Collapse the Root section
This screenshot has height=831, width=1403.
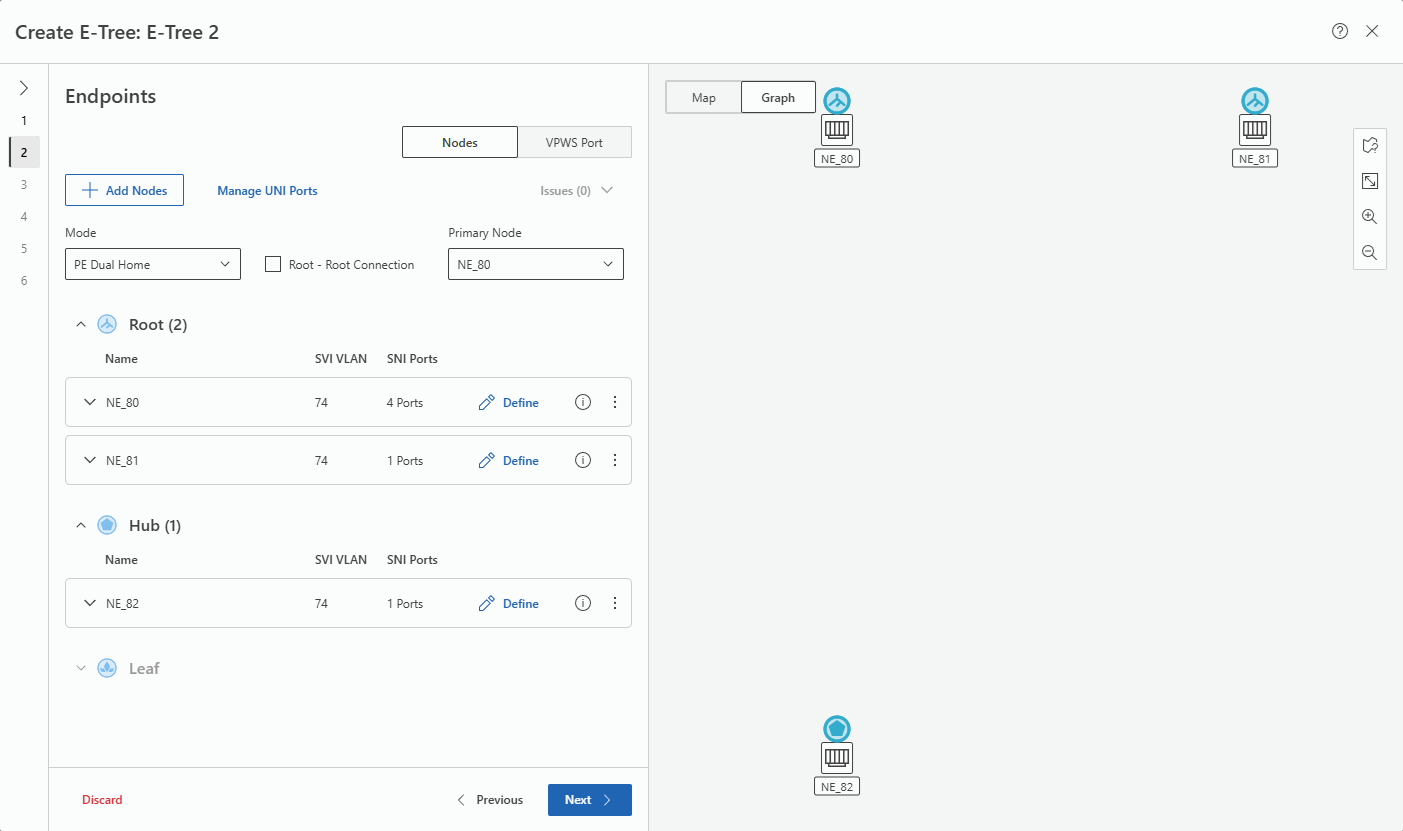82,325
